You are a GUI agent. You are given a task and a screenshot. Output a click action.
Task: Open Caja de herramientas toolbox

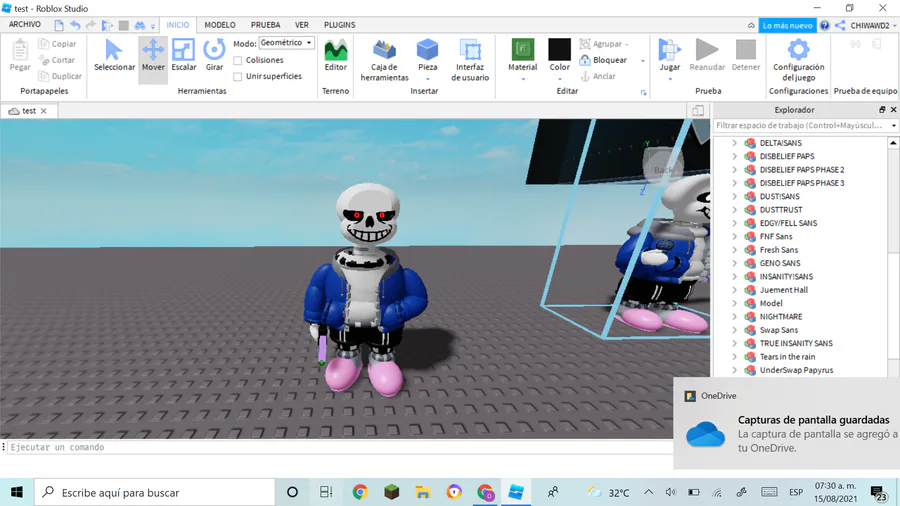[x=385, y=60]
